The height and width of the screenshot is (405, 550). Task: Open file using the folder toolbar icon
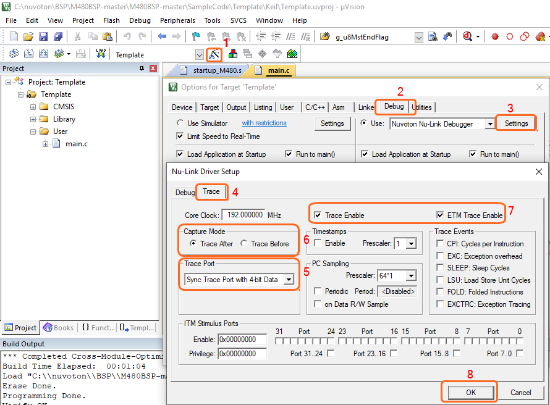tap(28, 36)
